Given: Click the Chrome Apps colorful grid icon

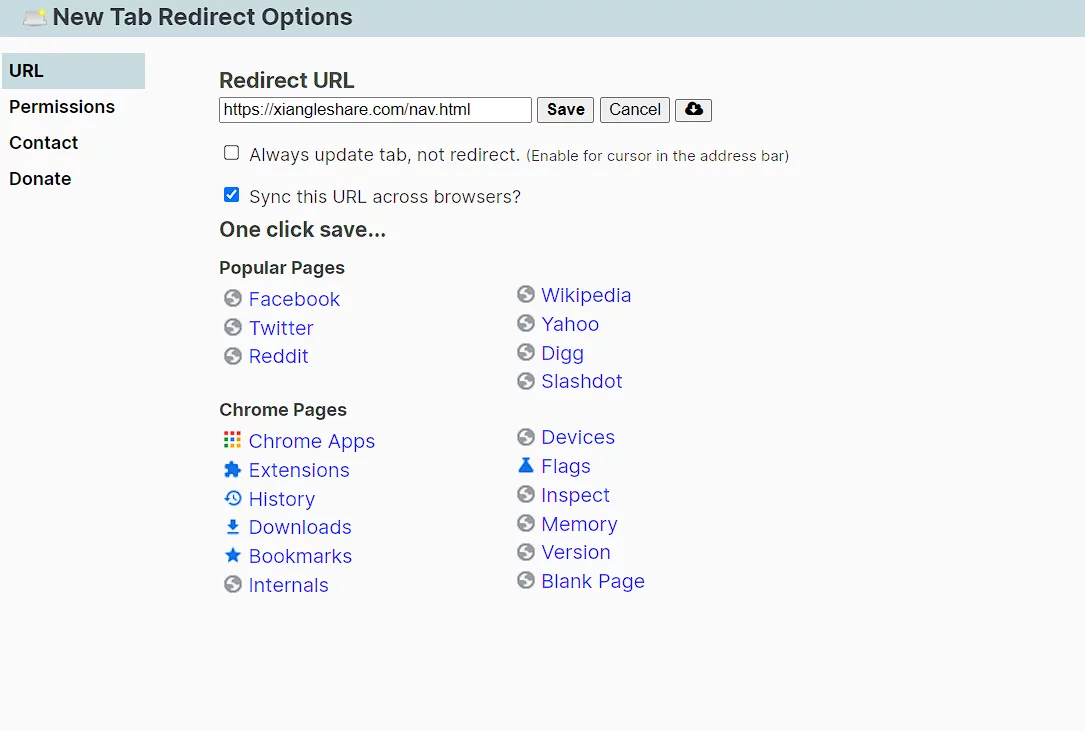Looking at the screenshot, I should tap(232, 440).
